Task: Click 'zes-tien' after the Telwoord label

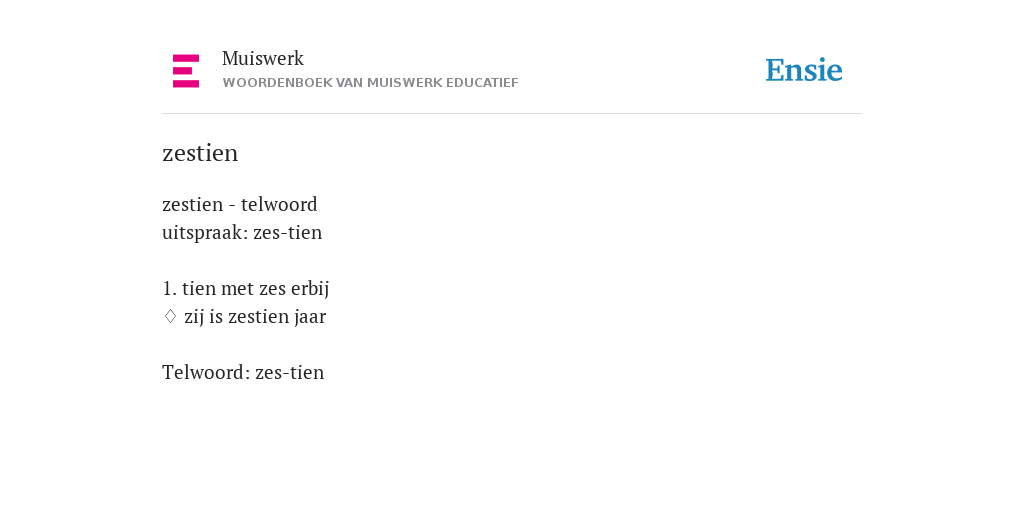Action: click(289, 372)
